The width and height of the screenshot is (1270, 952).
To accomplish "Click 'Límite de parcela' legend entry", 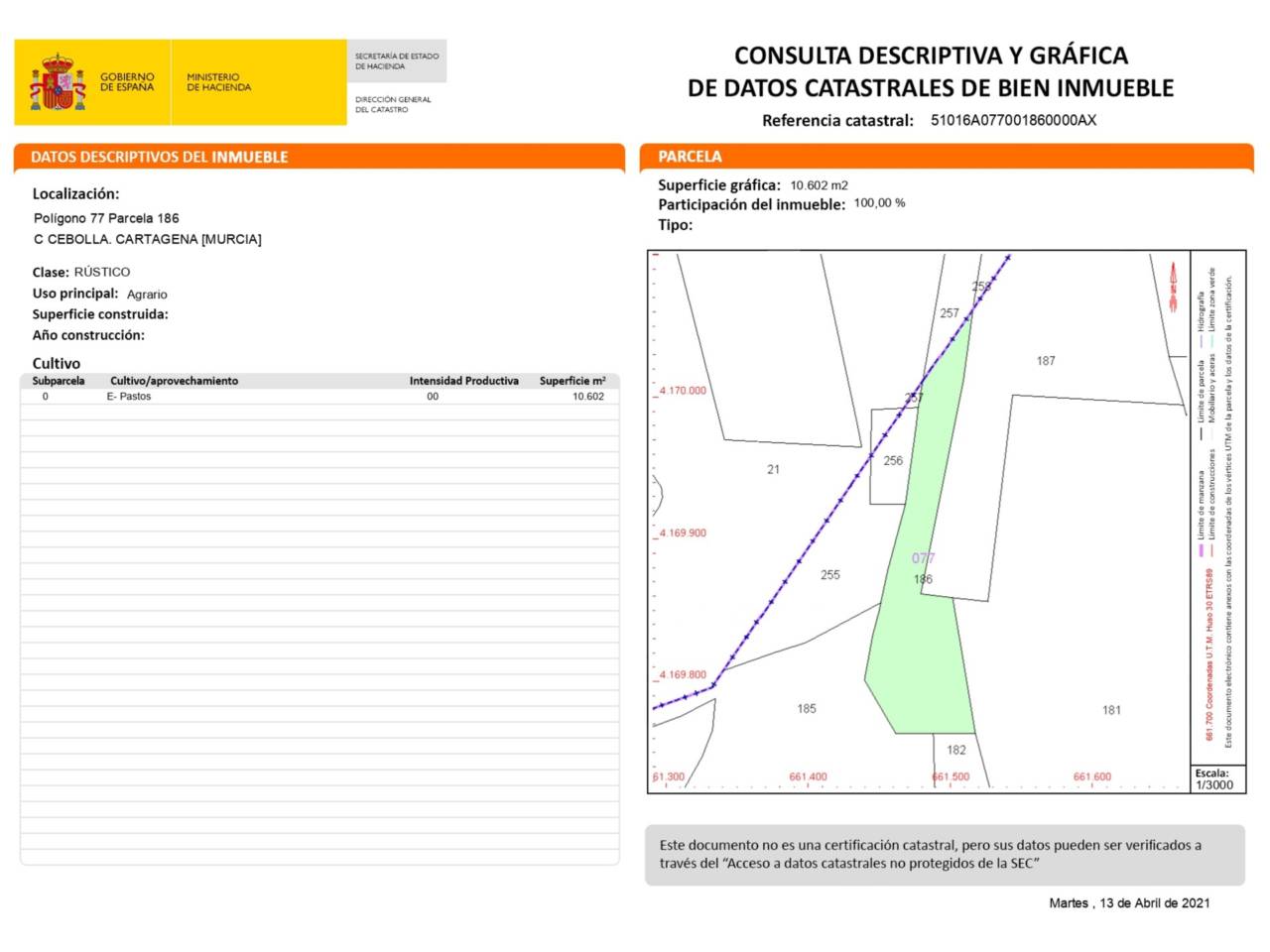I will [x=1201, y=390].
